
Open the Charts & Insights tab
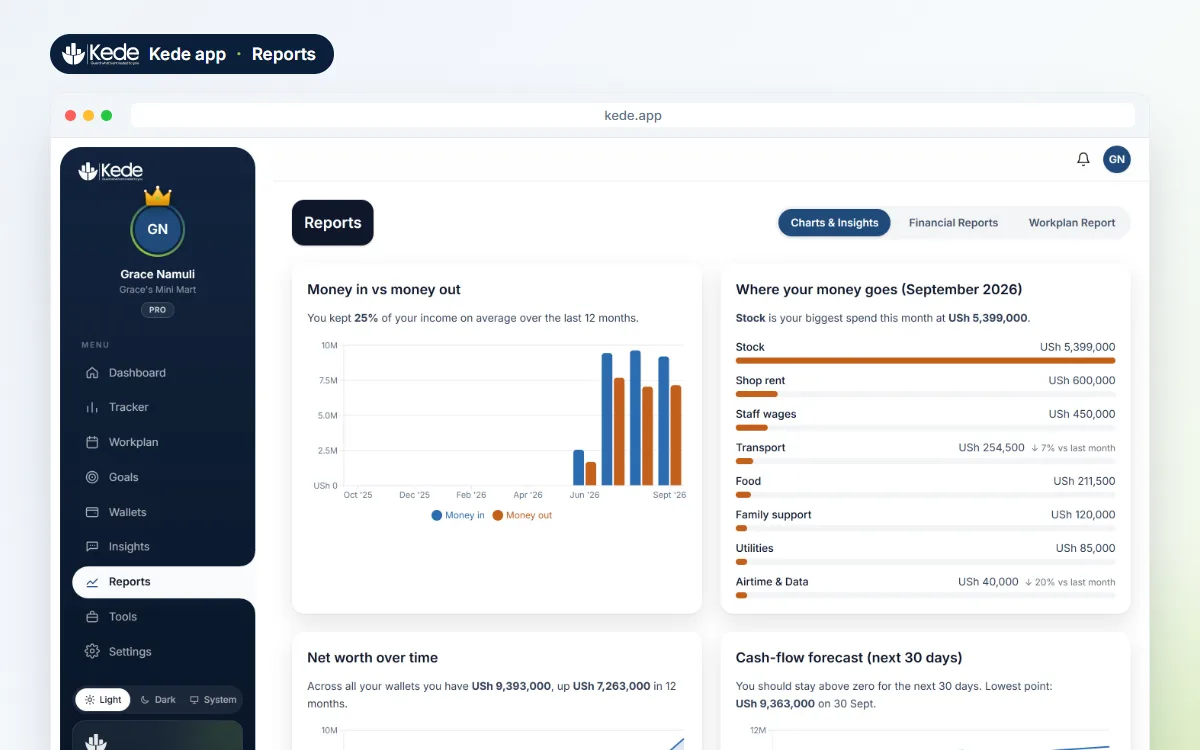point(834,223)
